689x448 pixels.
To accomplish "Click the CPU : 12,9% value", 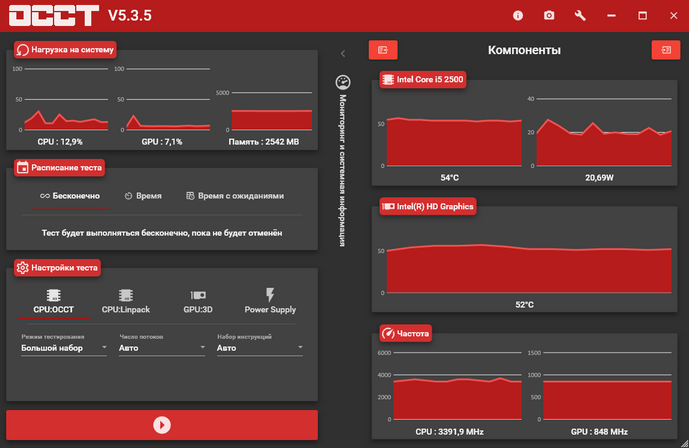I will pos(60,142).
